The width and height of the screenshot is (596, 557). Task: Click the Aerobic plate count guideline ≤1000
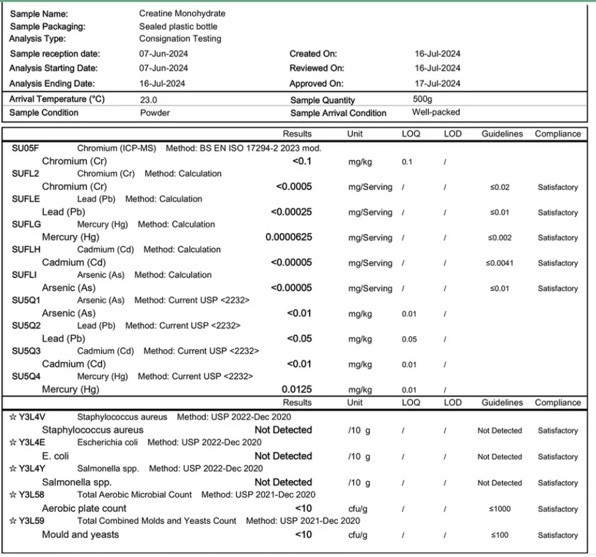click(x=499, y=509)
